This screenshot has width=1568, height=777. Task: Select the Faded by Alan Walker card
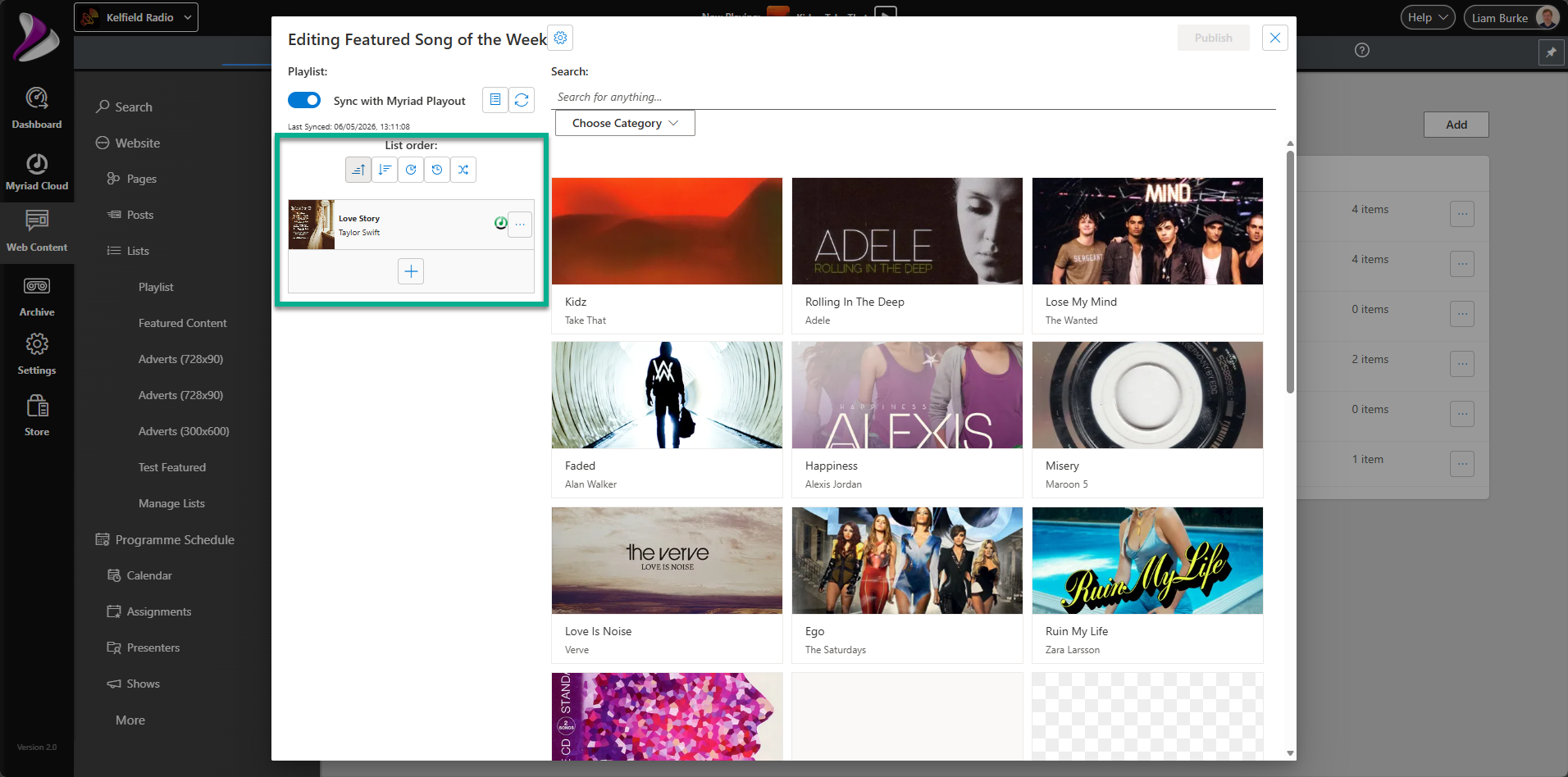(x=667, y=420)
